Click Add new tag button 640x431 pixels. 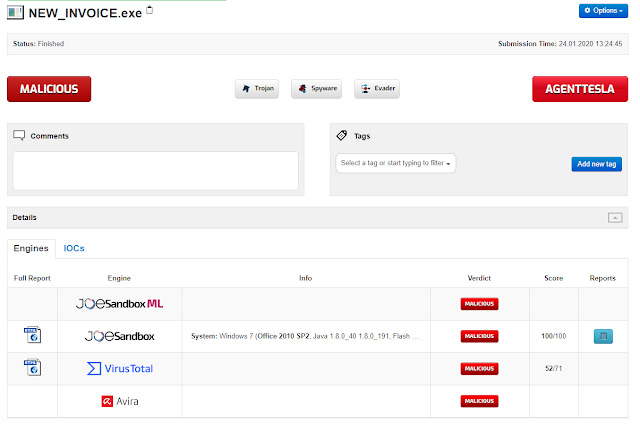596,164
